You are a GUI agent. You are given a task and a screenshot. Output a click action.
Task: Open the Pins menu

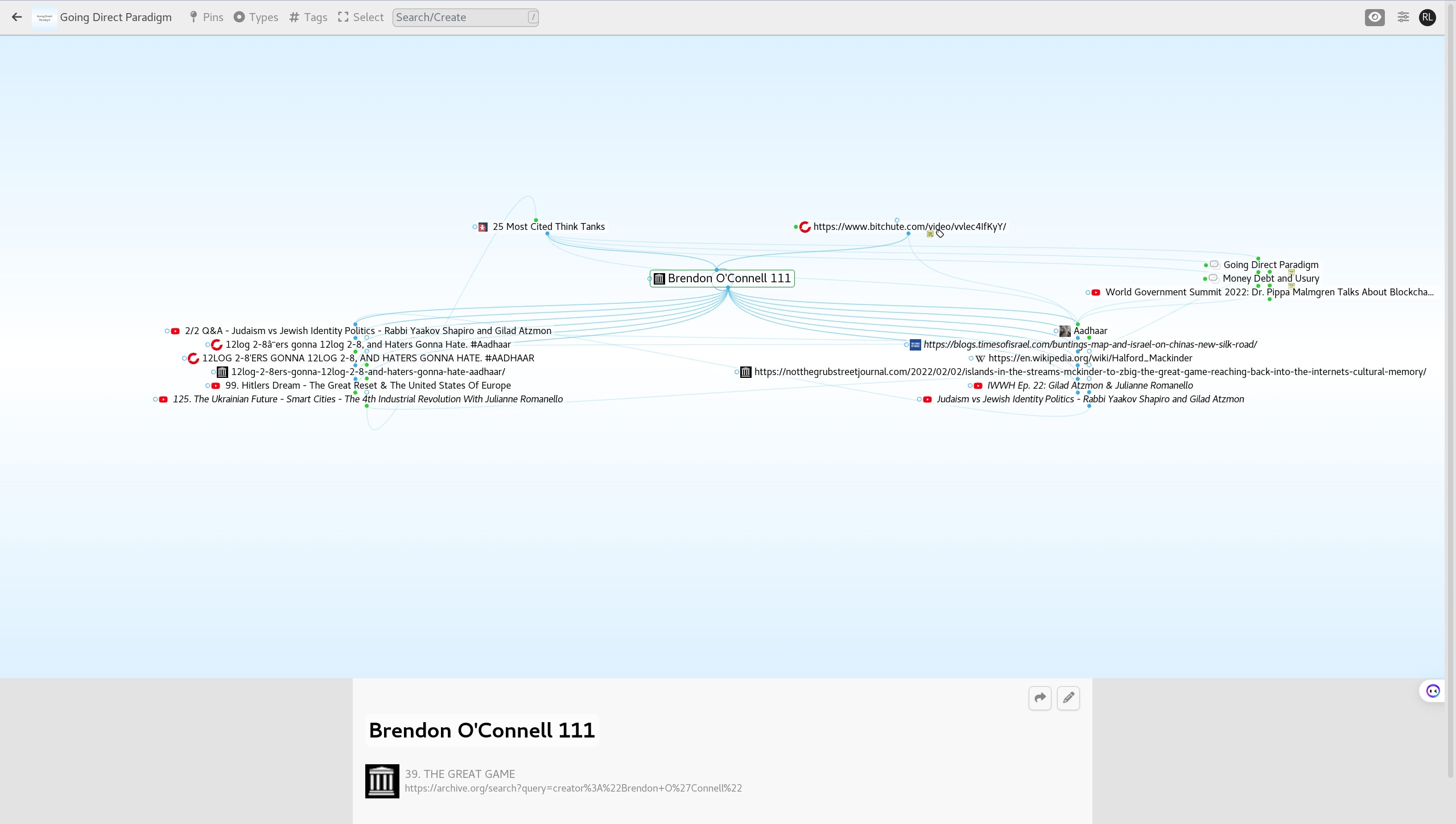[x=206, y=17]
